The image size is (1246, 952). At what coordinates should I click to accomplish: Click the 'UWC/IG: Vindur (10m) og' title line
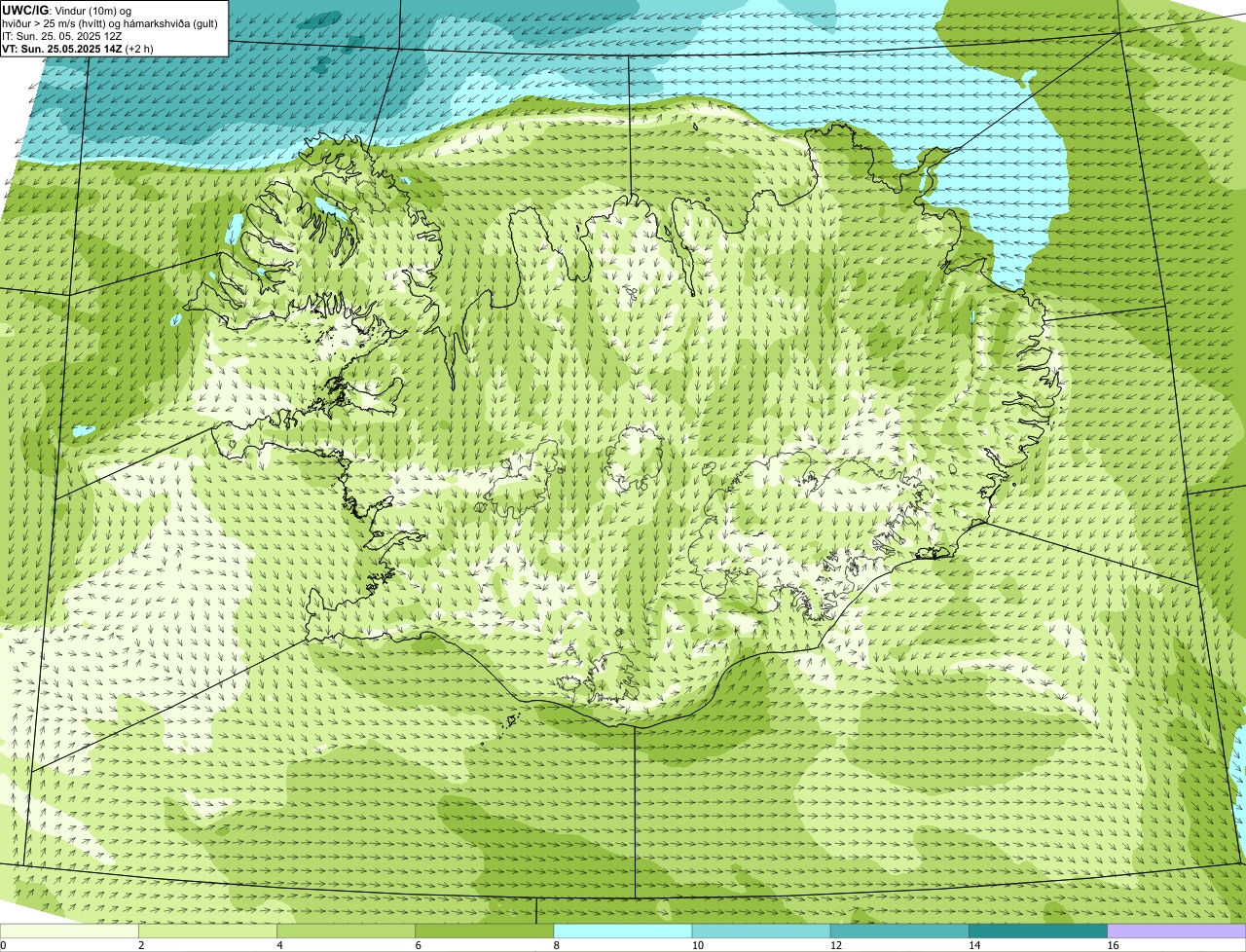tap(66, 10)
